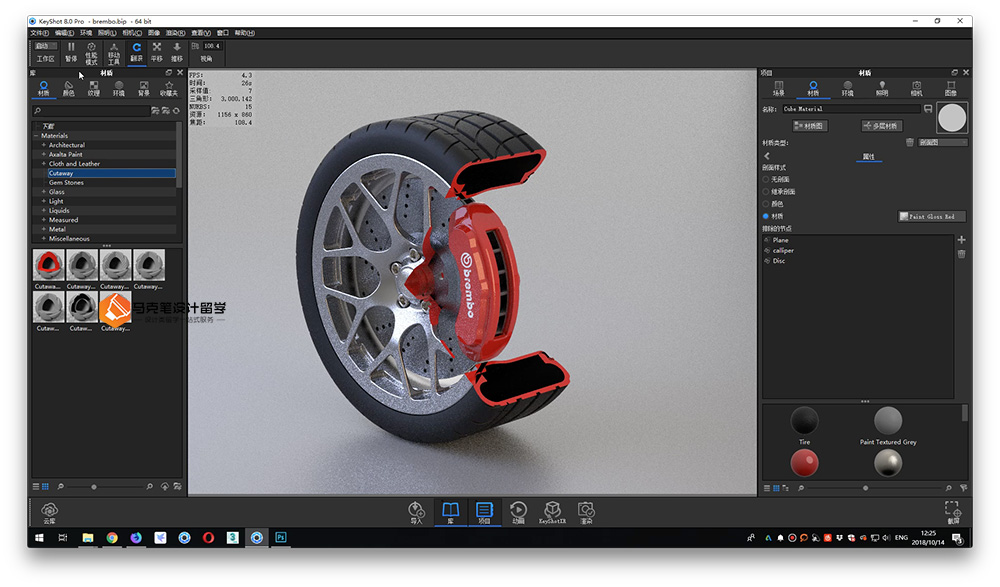Add an excluded node with plus icon
Viewport: 1000px width, 587px height.
pos(962,240)
